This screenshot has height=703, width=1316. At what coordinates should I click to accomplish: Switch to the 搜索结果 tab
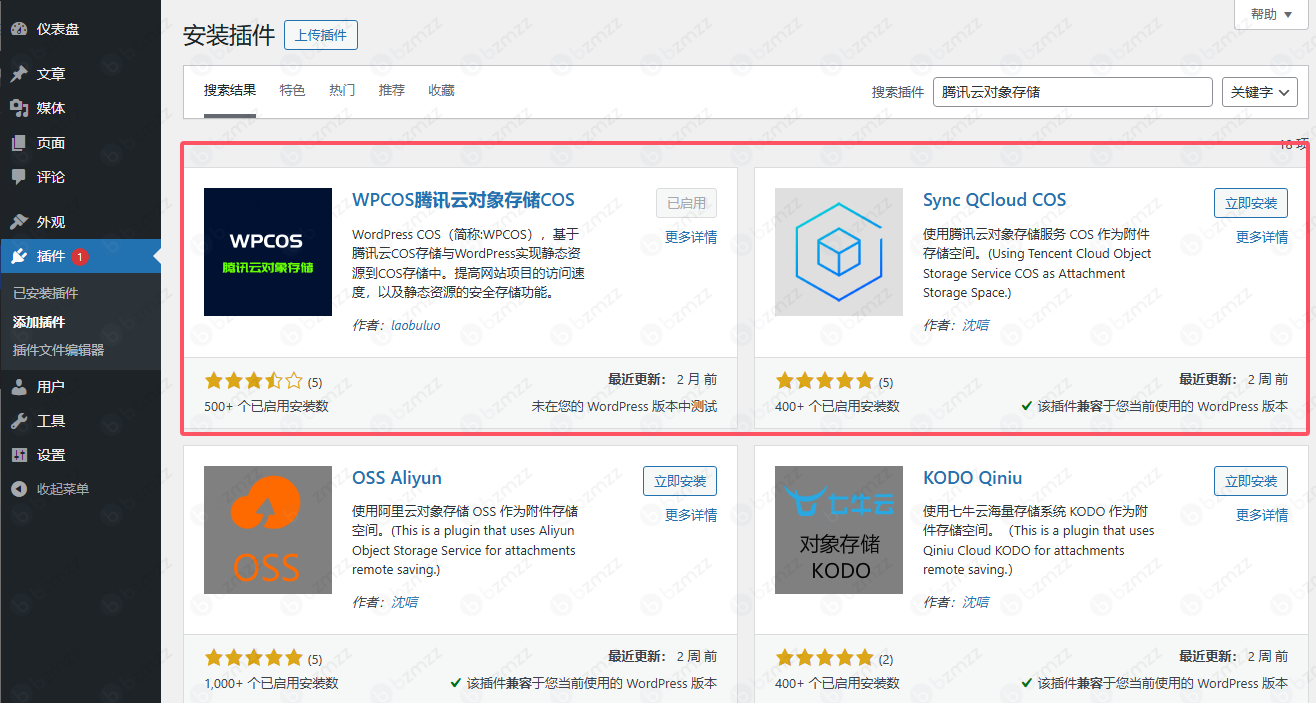click(x=230, y=90)
